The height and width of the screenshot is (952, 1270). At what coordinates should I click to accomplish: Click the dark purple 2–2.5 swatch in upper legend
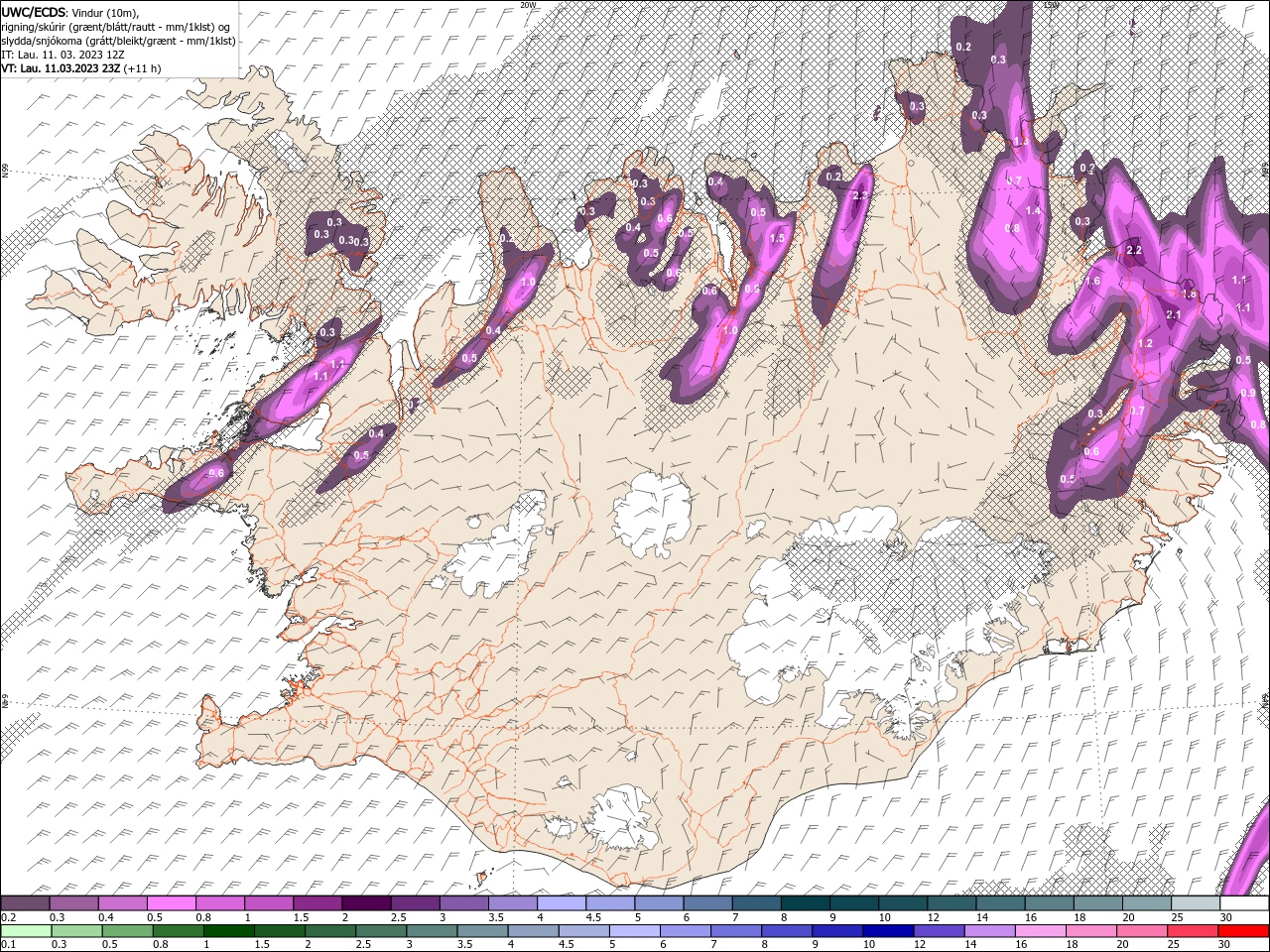(x=366, y=903)
